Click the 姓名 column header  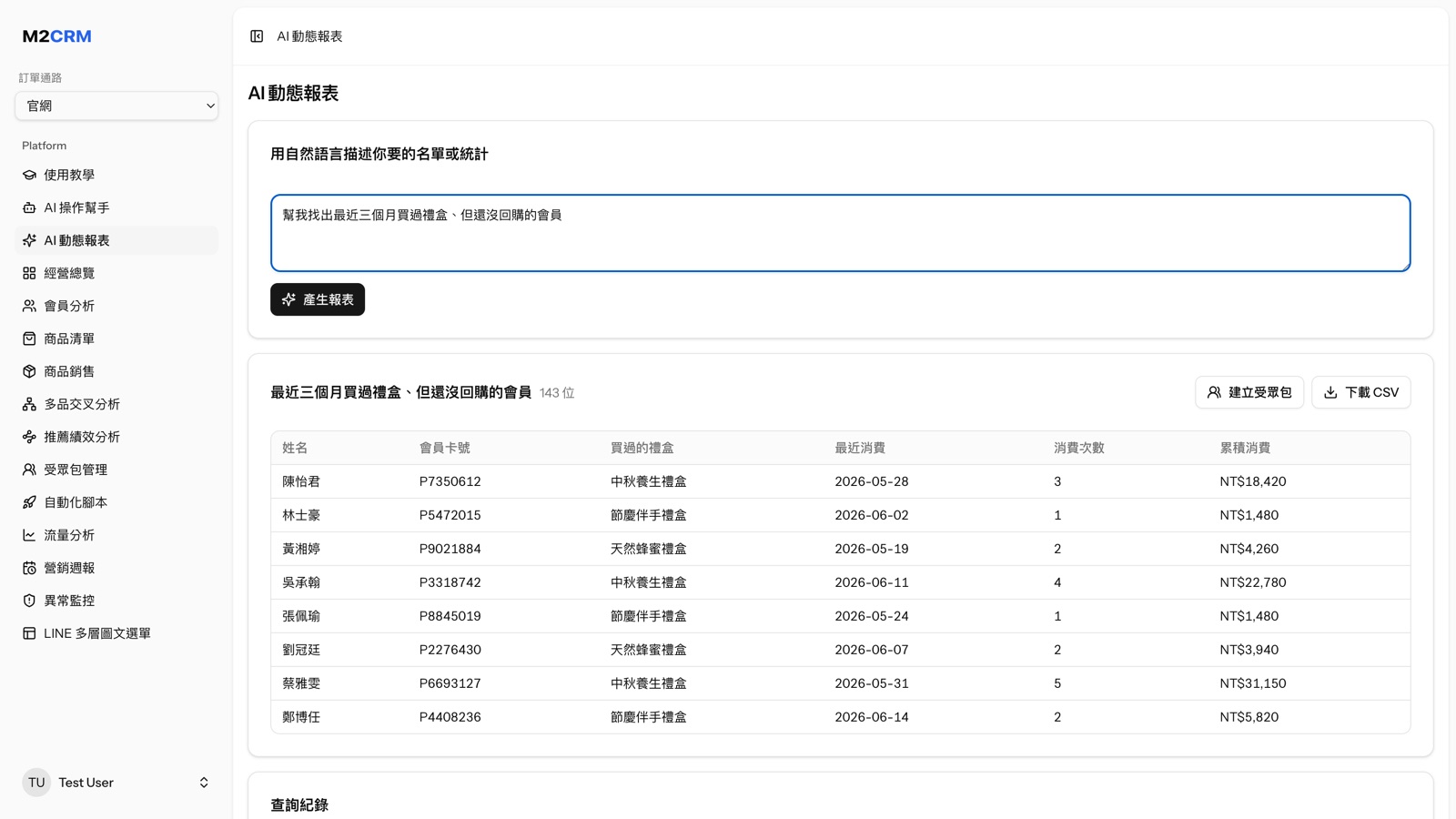pyautogui.click(x=295, y=448)
